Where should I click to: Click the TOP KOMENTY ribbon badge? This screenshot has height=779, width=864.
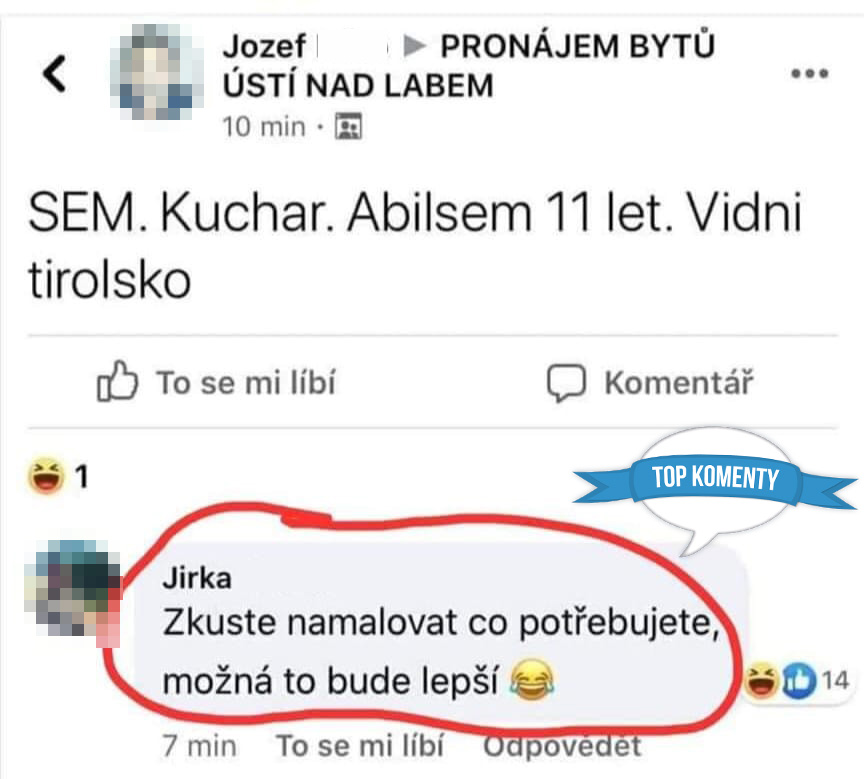coord(715,478)
